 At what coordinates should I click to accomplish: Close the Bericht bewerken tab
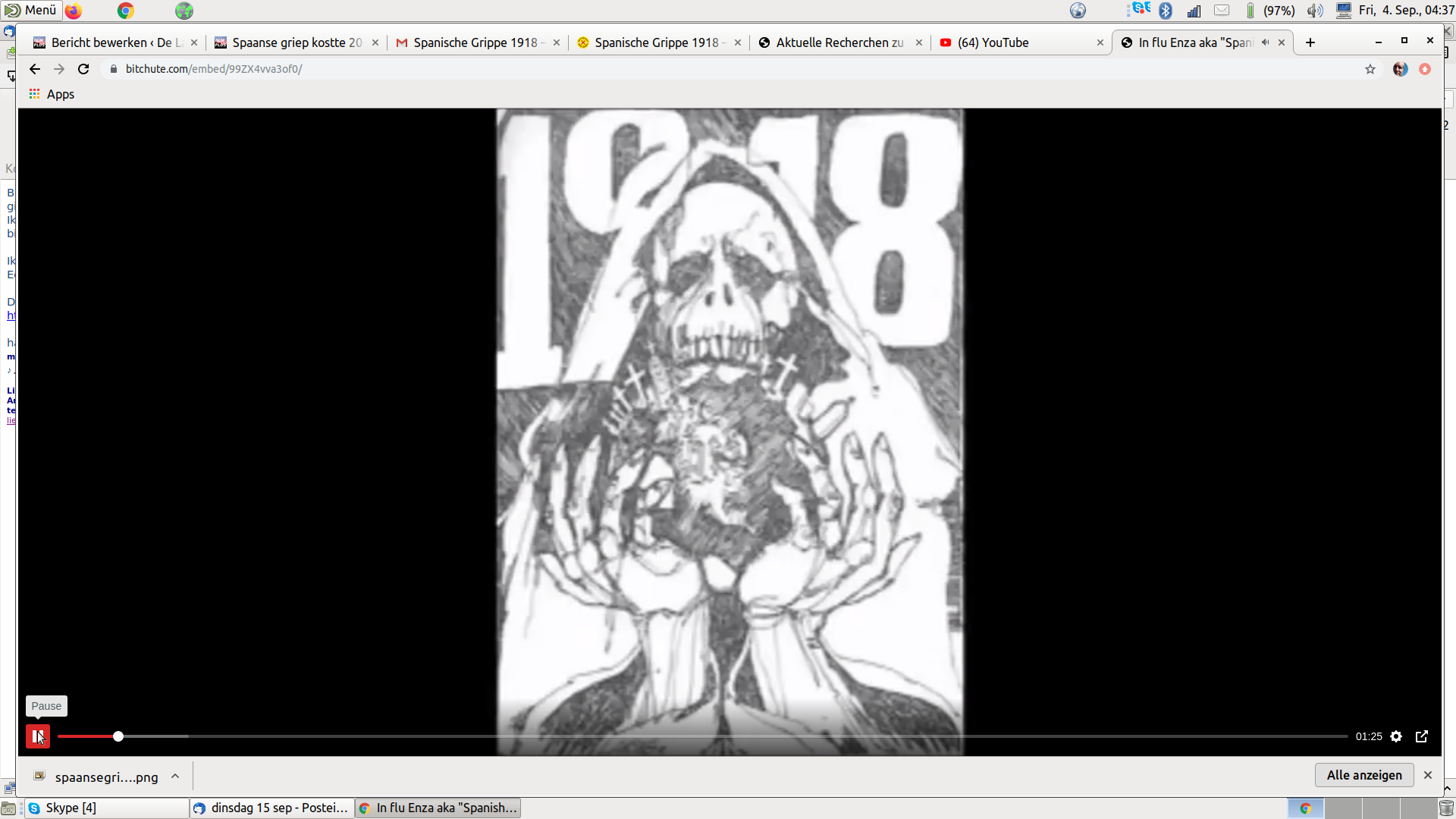[194, 42]
